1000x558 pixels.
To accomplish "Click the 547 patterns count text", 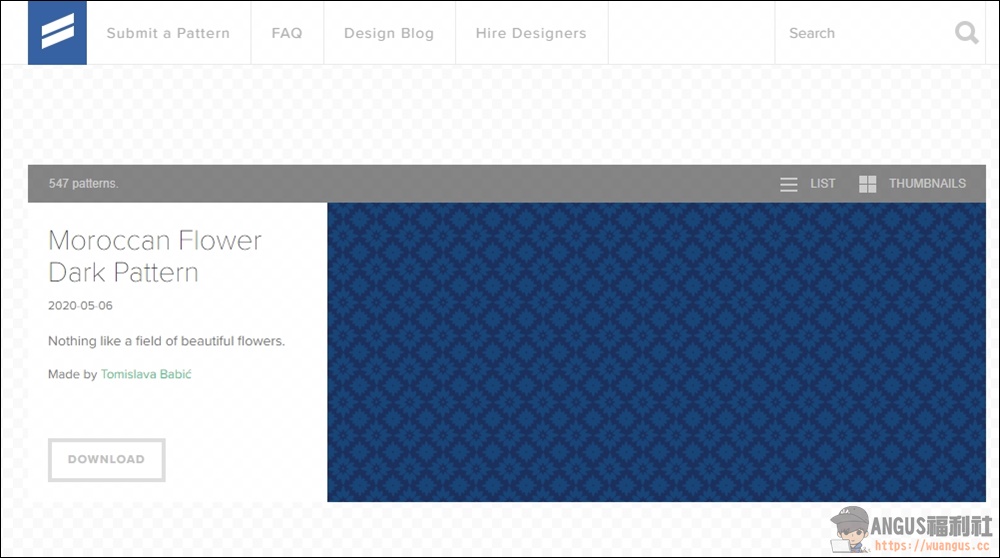I will coord(84,184).
